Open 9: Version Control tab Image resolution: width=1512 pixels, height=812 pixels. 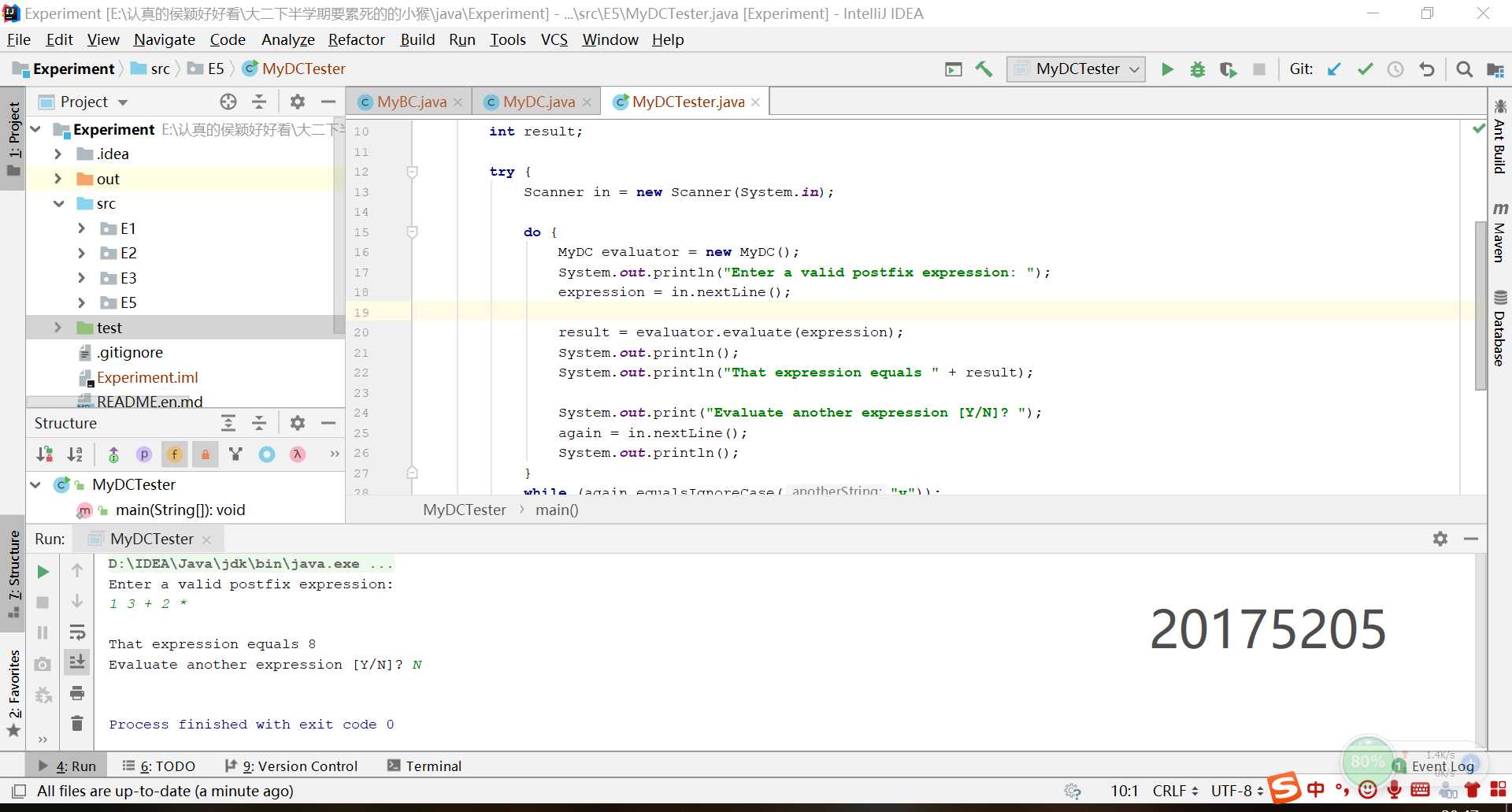point(291,766)
